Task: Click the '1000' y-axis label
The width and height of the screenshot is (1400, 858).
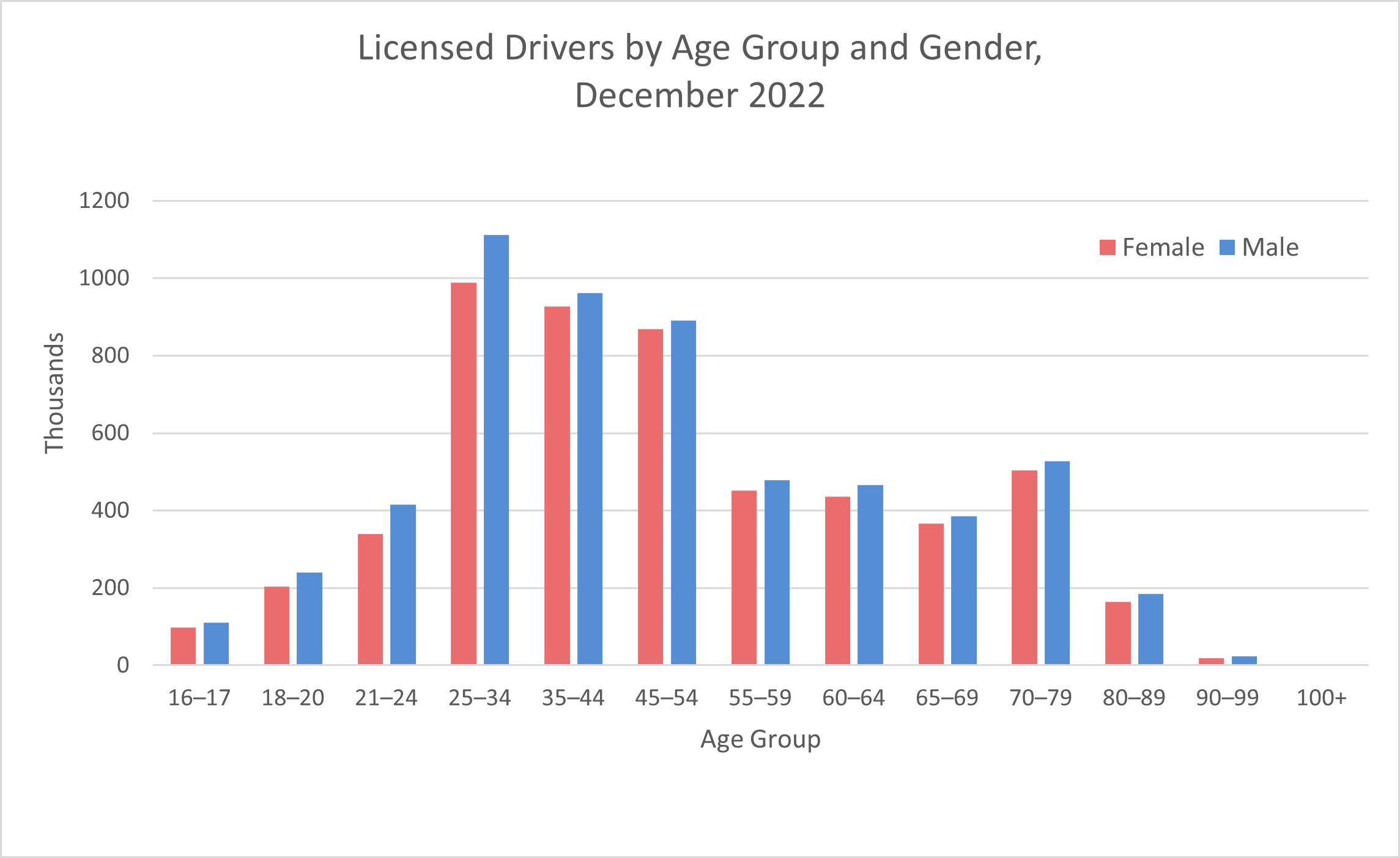Action: 104,278
